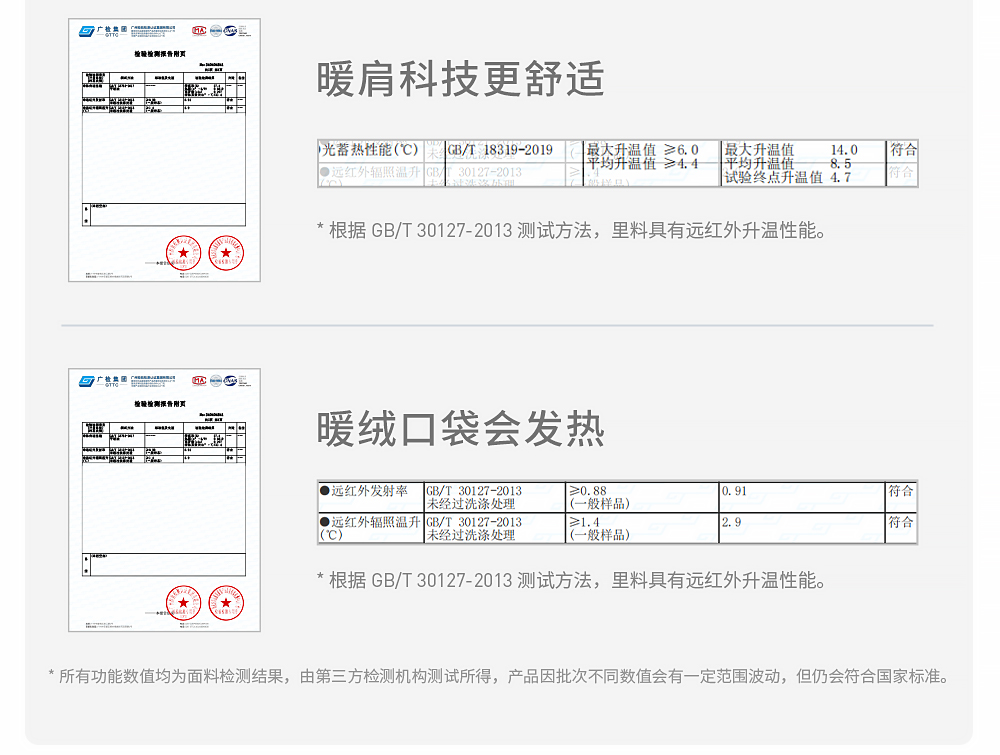Click the right red seal on the 暖绒口袋会发热 report
This screenshot has height=755, width=1000.
226,603
